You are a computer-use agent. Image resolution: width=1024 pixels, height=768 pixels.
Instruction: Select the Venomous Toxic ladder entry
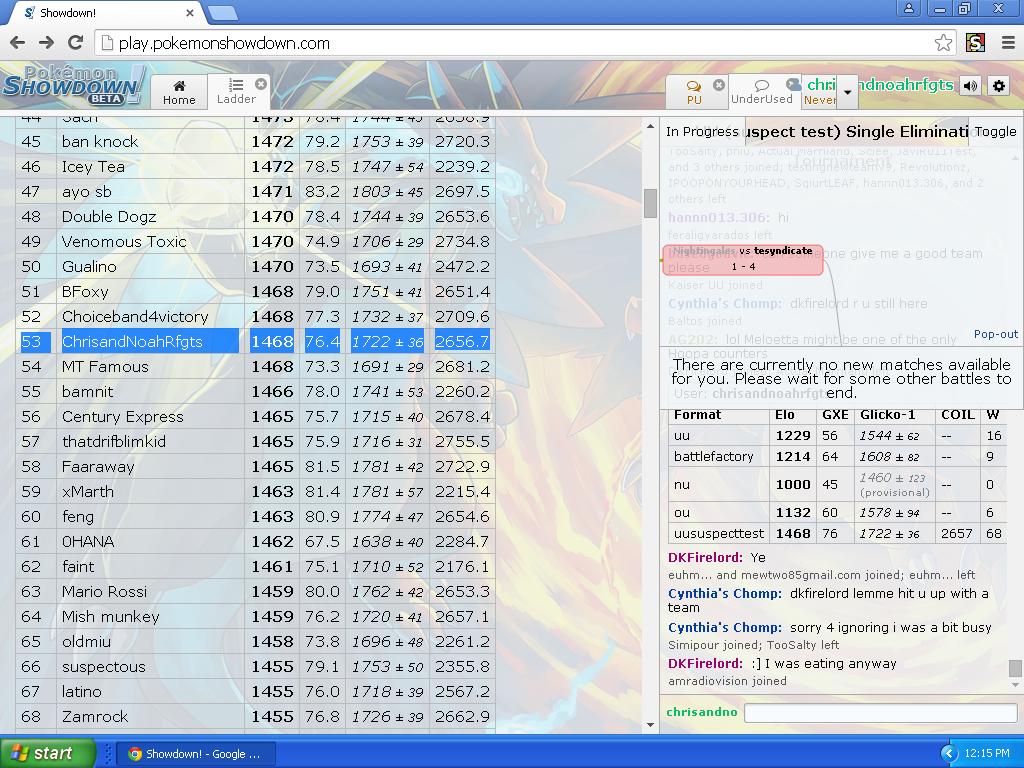coord(255,242)
